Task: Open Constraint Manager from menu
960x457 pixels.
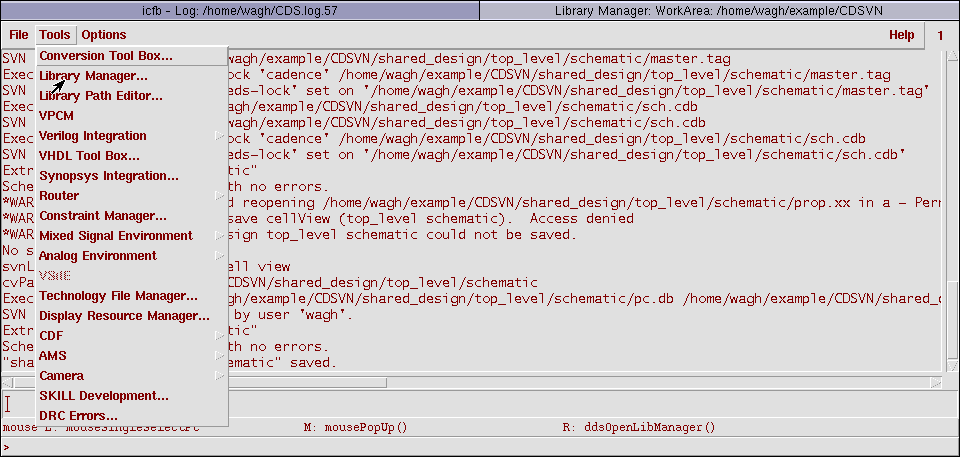Action: point(103,216)
